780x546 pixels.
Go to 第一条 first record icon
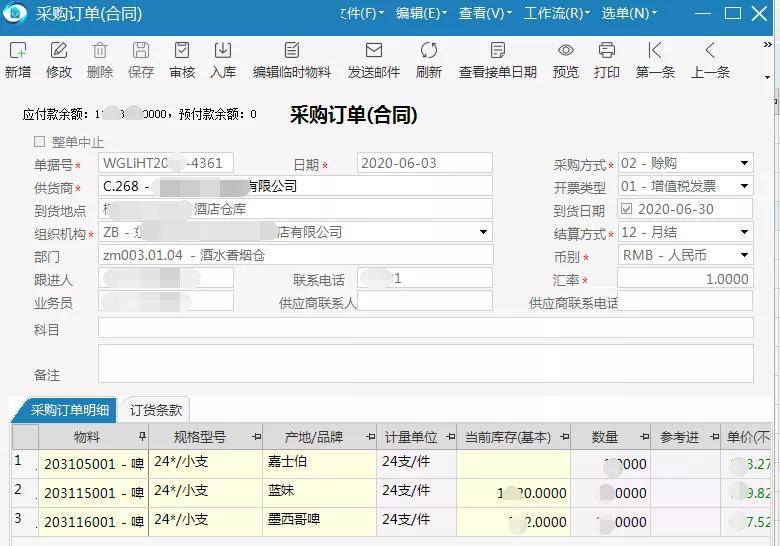tap(655, 50)
